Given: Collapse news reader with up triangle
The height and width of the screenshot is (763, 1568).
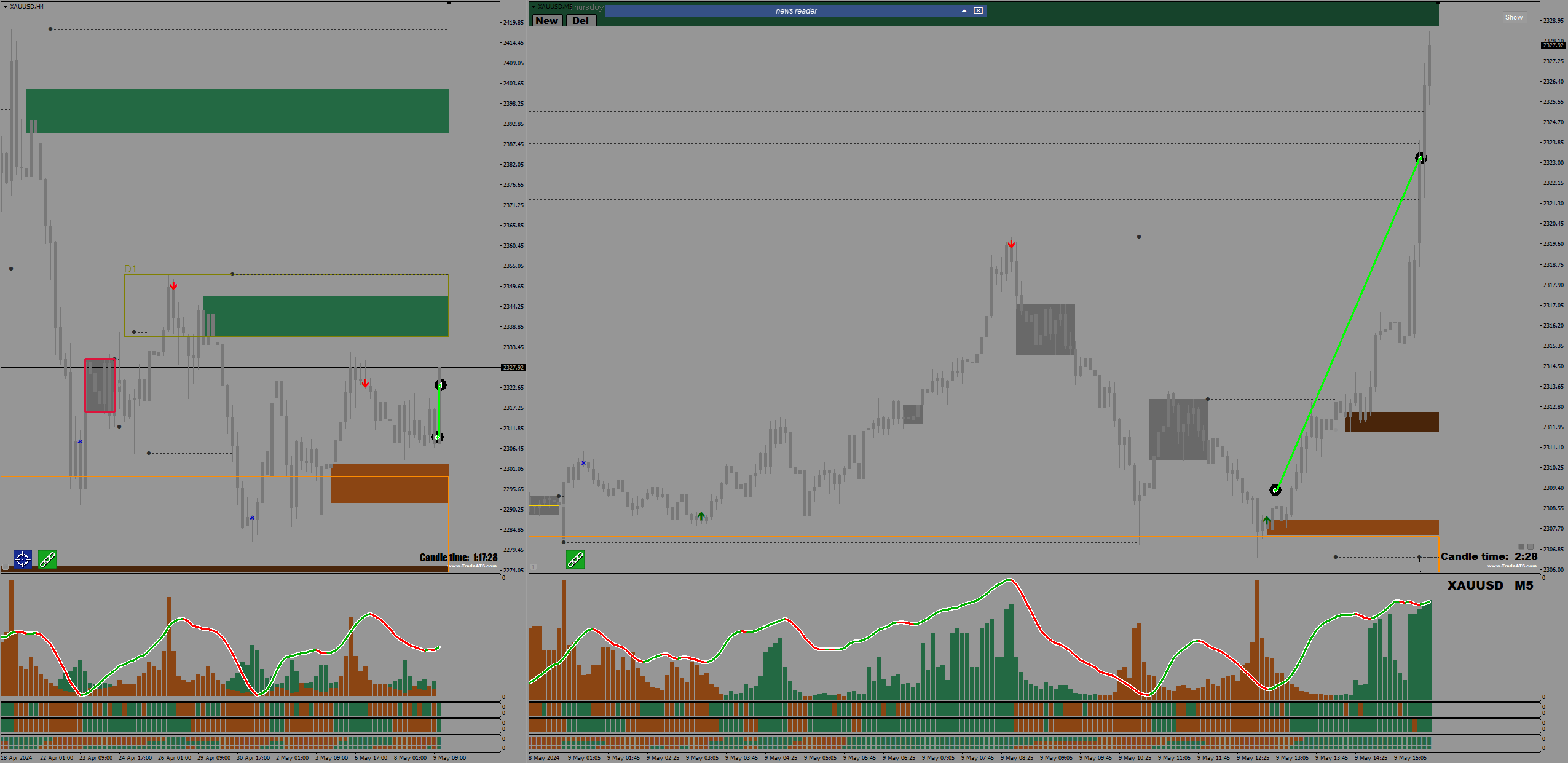Looking at the screenshot, I should click(964, 10).
